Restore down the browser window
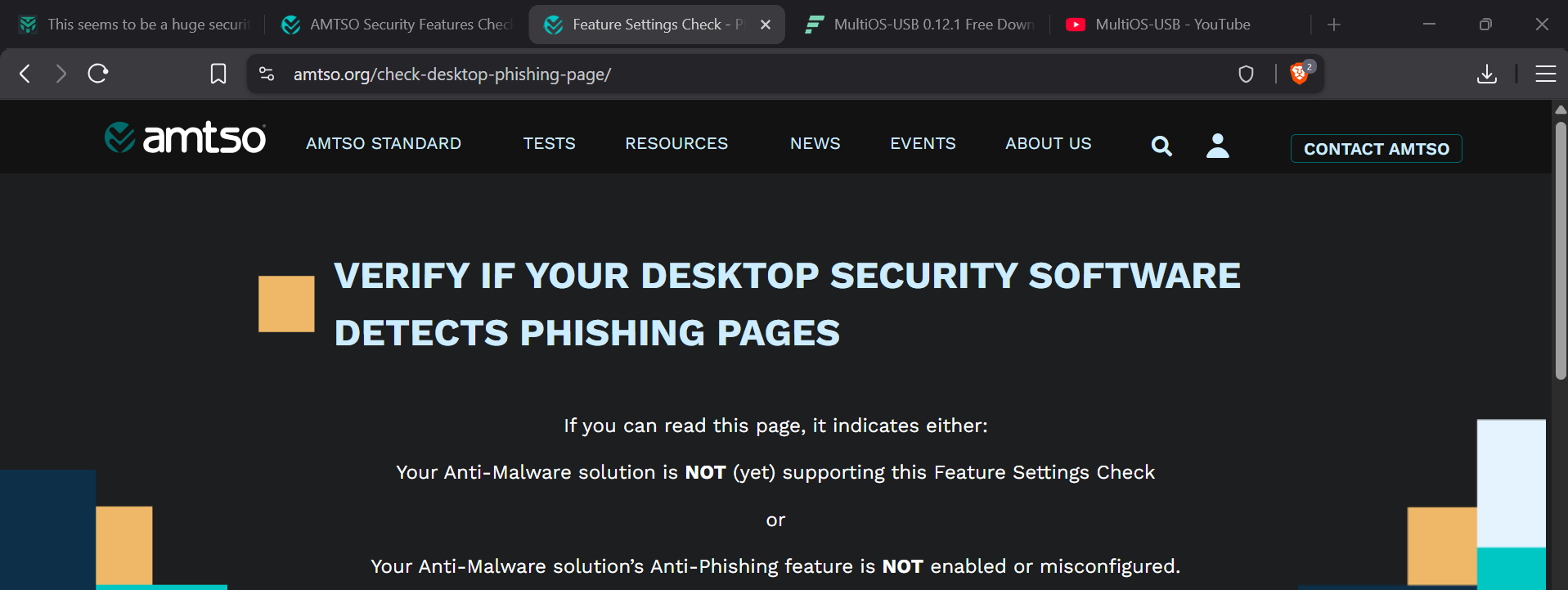This screenshot has height=590, width=1568. pyautogui.click(x=1485, y=25)
